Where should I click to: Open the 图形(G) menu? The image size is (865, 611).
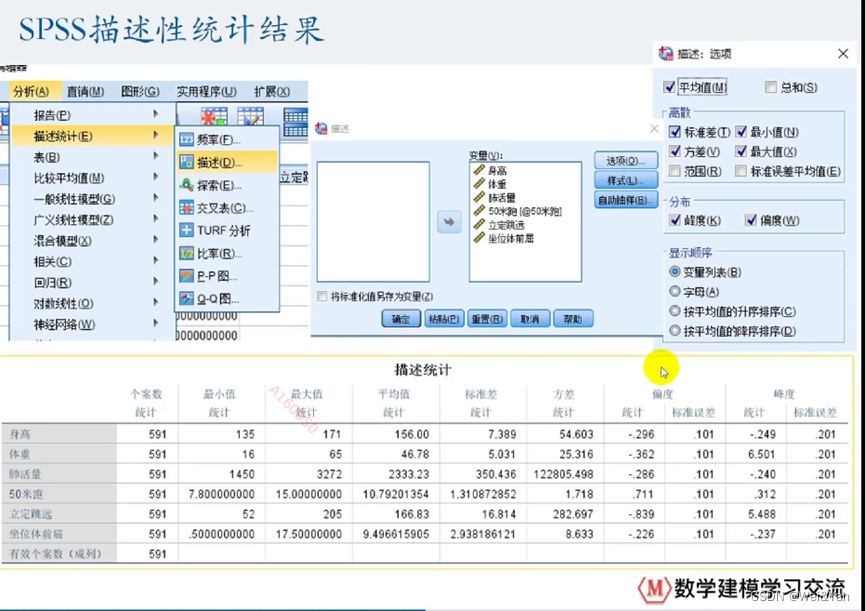pyautogui.click(x=140, y=91)
